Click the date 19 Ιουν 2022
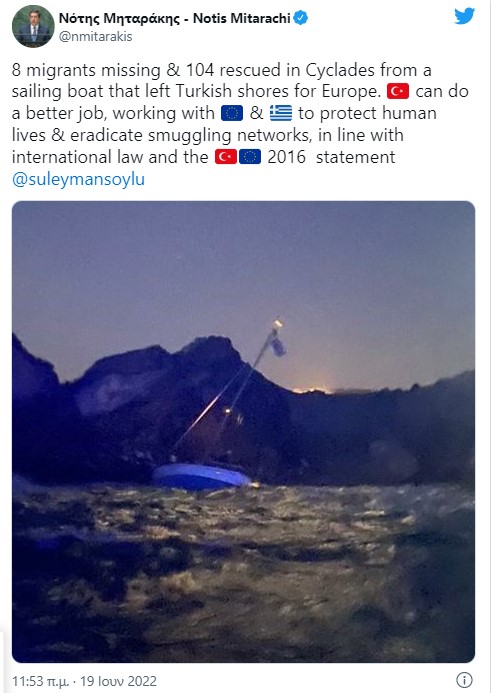The width and height of the screenshot is (492, 693). click(118, 681)
